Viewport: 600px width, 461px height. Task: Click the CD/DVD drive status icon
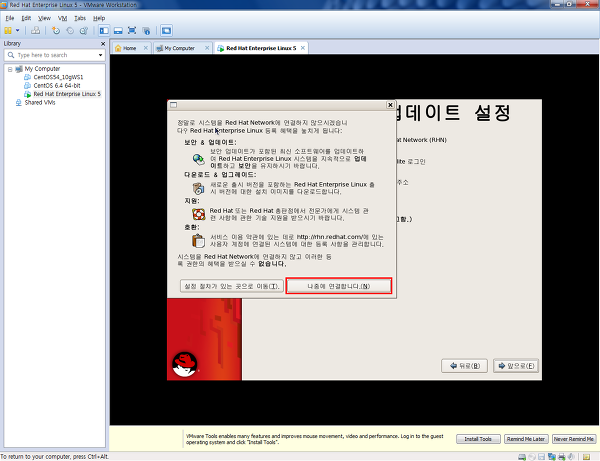[532, 457]
